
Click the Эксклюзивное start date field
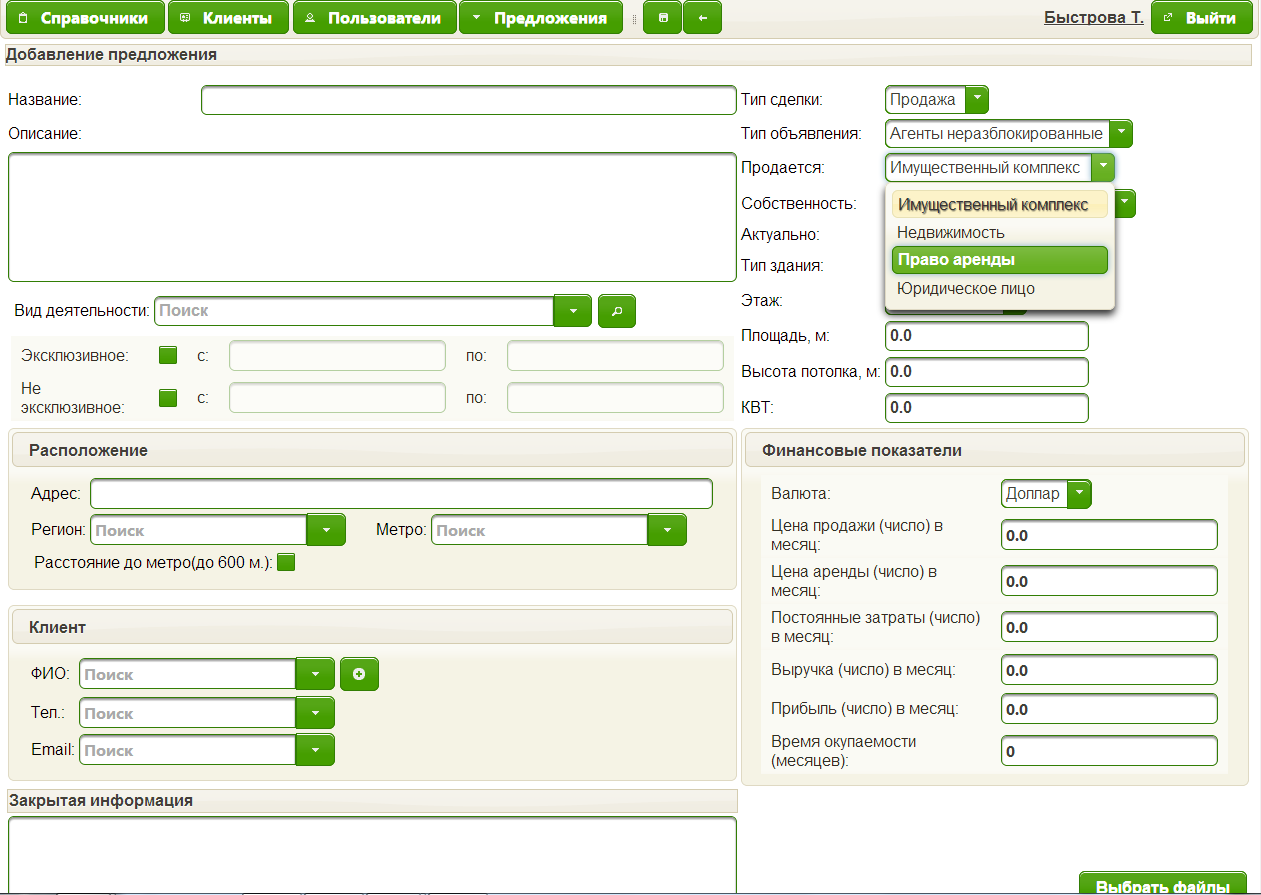(x=337, y=356)
